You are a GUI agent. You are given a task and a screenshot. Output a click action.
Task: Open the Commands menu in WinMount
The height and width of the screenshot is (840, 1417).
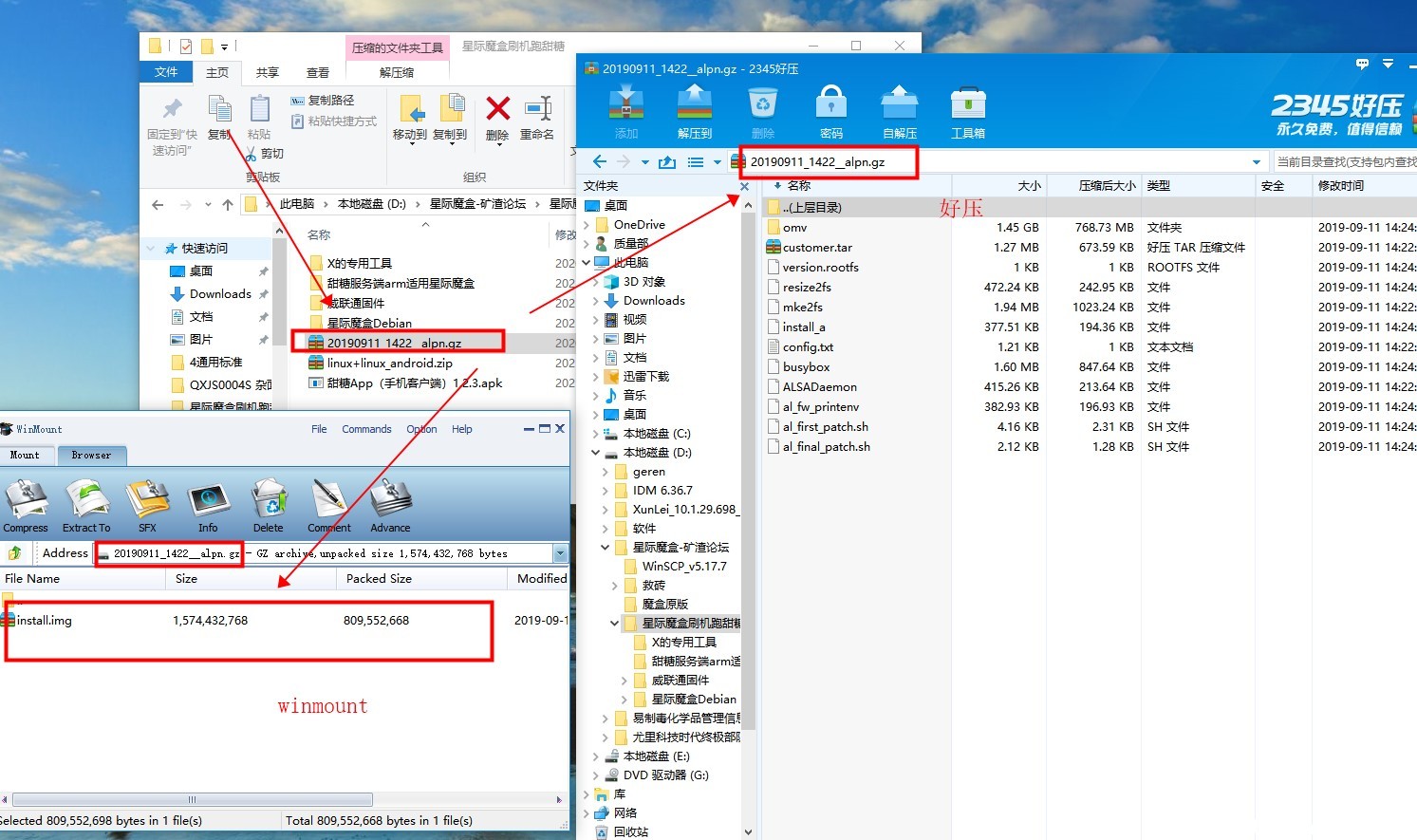366,428
